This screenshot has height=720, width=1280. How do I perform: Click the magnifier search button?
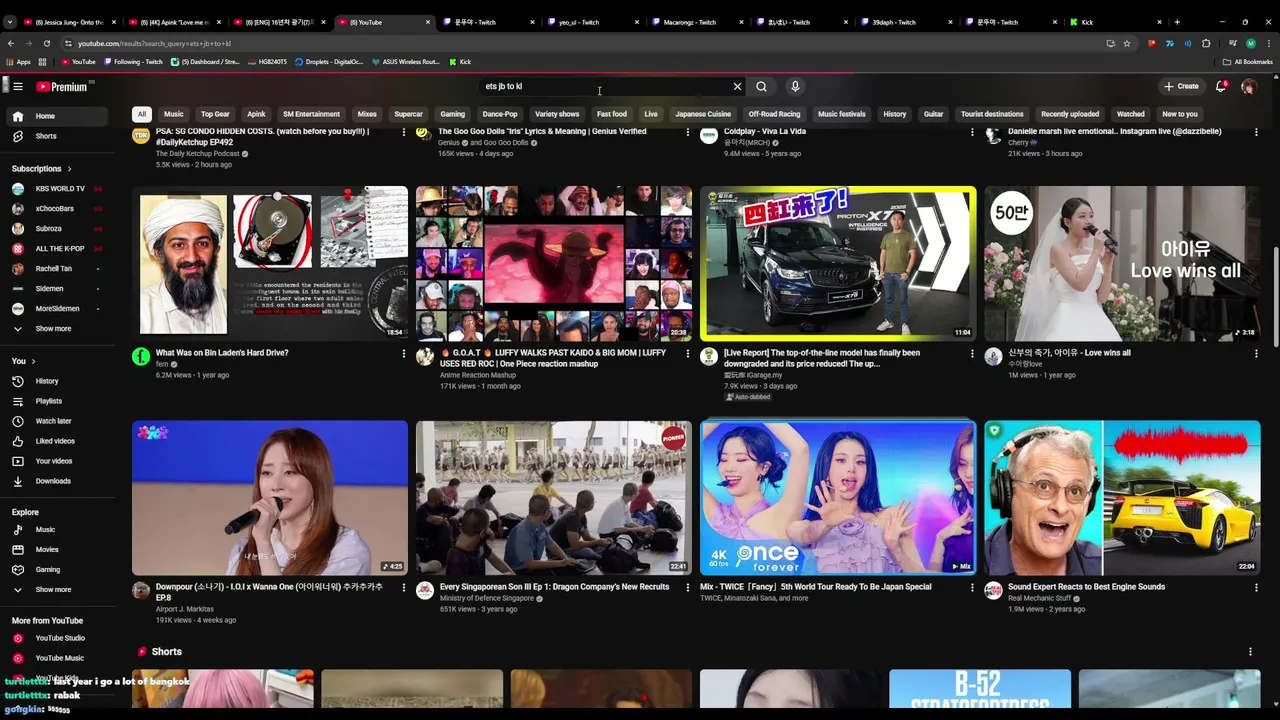[762, 86]
